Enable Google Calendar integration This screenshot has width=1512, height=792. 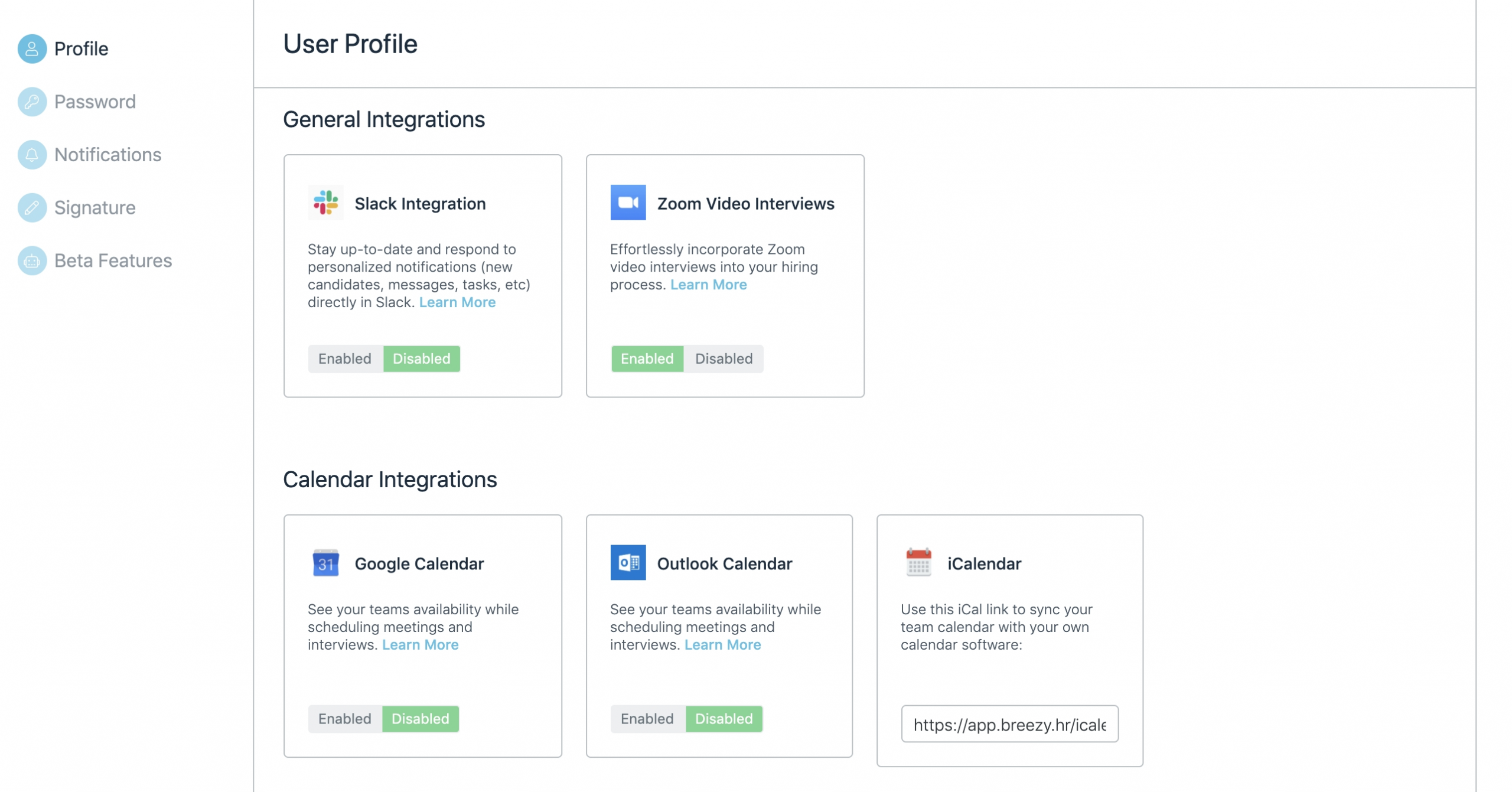click(344, 718)
